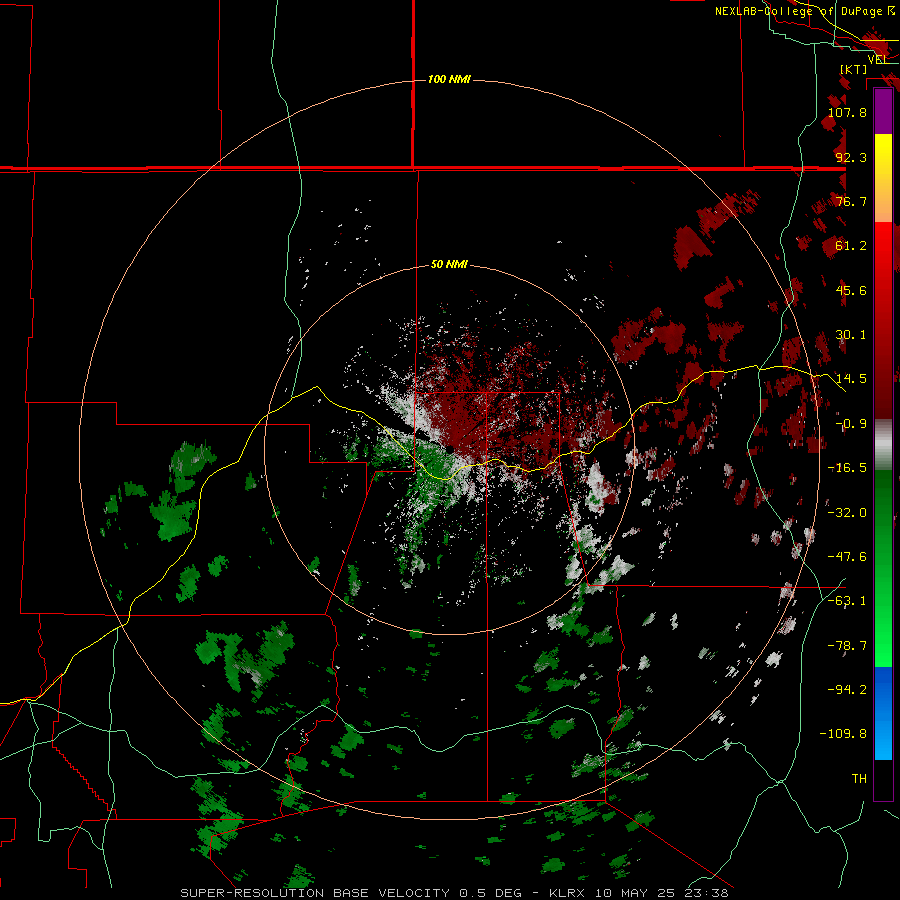Click the NEXLAB-College of DuPage watermark text
The width and height of the screenshot is (900, 900).
[805, 11]
